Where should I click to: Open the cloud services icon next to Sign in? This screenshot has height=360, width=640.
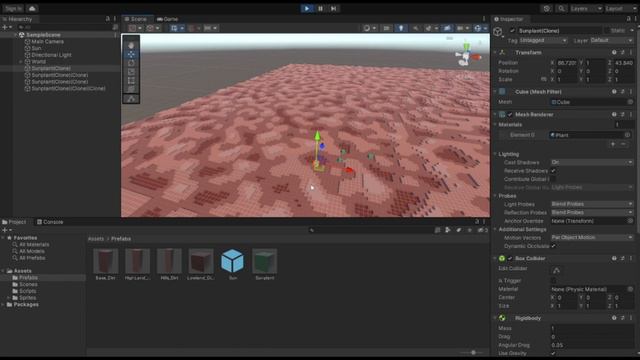(x=32, y=8)
